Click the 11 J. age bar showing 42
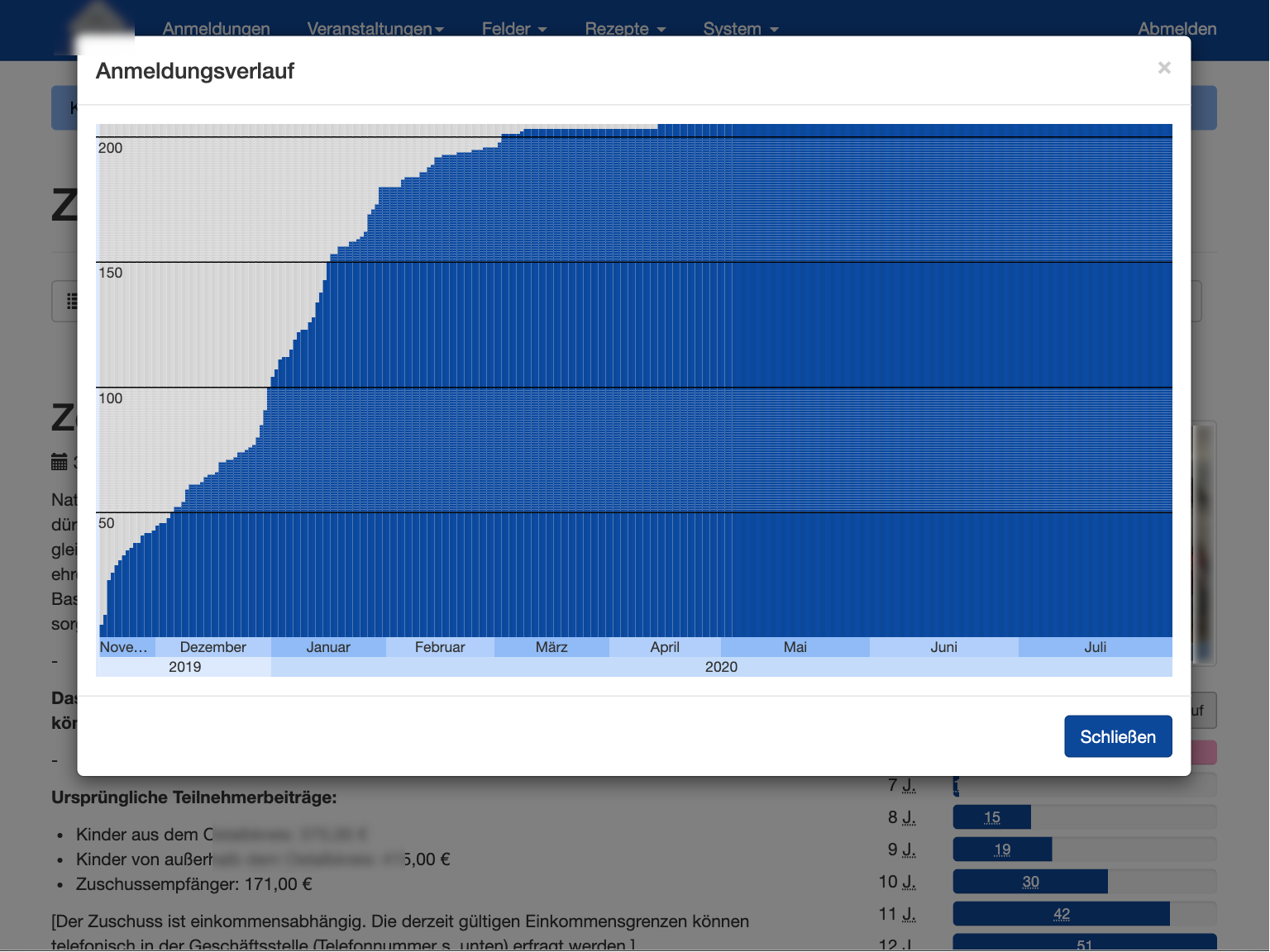 1062,914
